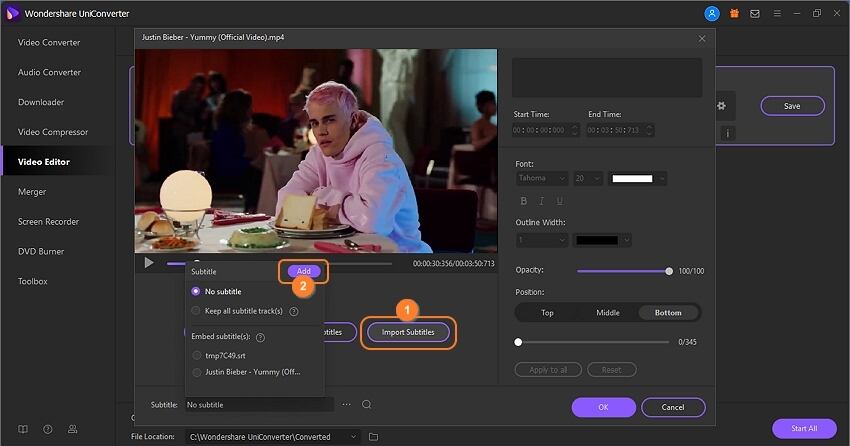Image resolution: width=850 pixels, height=446 pixels.
Task: Open Toolbox in sidebar
Action: [33, 281]
